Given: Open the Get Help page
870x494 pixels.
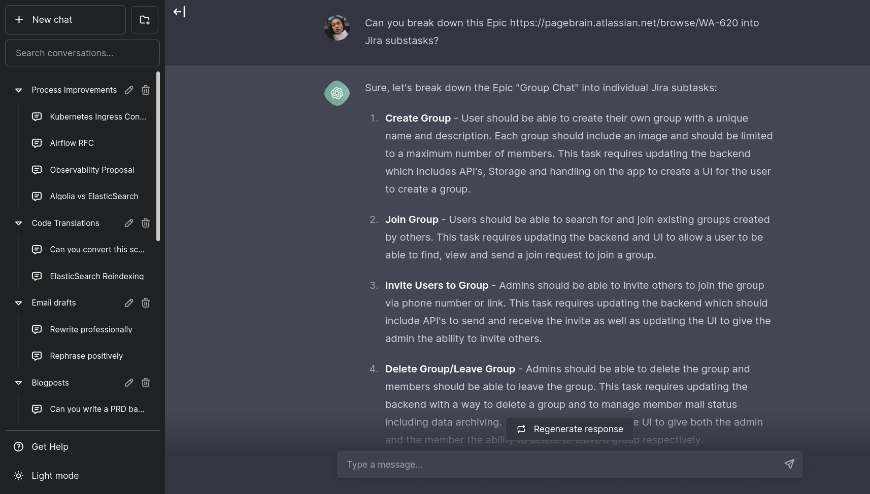Looking at the screenshot, I should tap(50, 447).
